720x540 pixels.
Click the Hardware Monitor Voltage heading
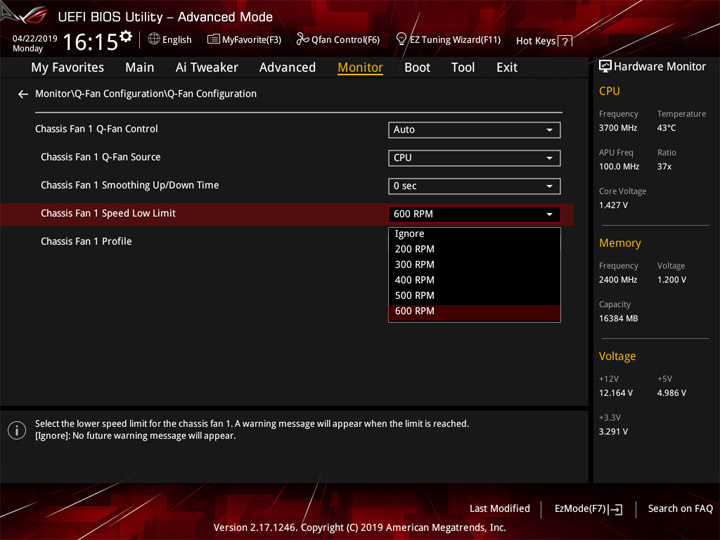click(x=617, y=356)
